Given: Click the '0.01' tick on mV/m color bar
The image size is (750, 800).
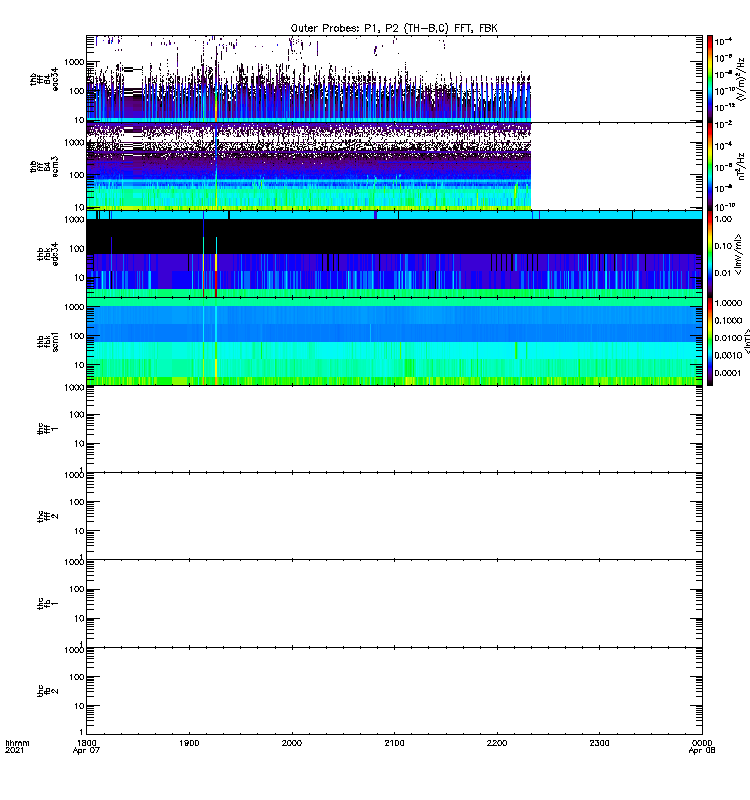Looking at the screenshot, I should (723, 273).
